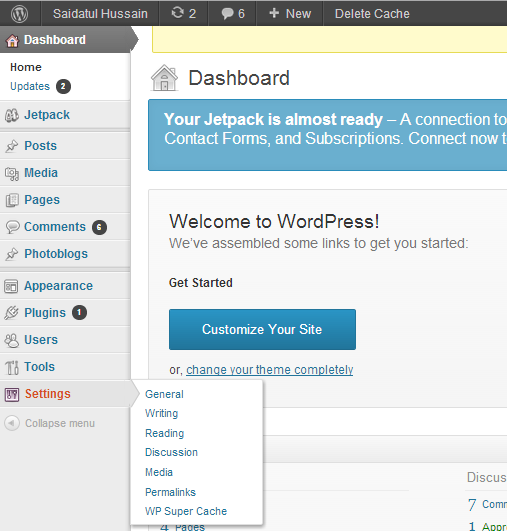Open the Users menu
Screen dimensions: 507x531
click(x=41, y=340)
